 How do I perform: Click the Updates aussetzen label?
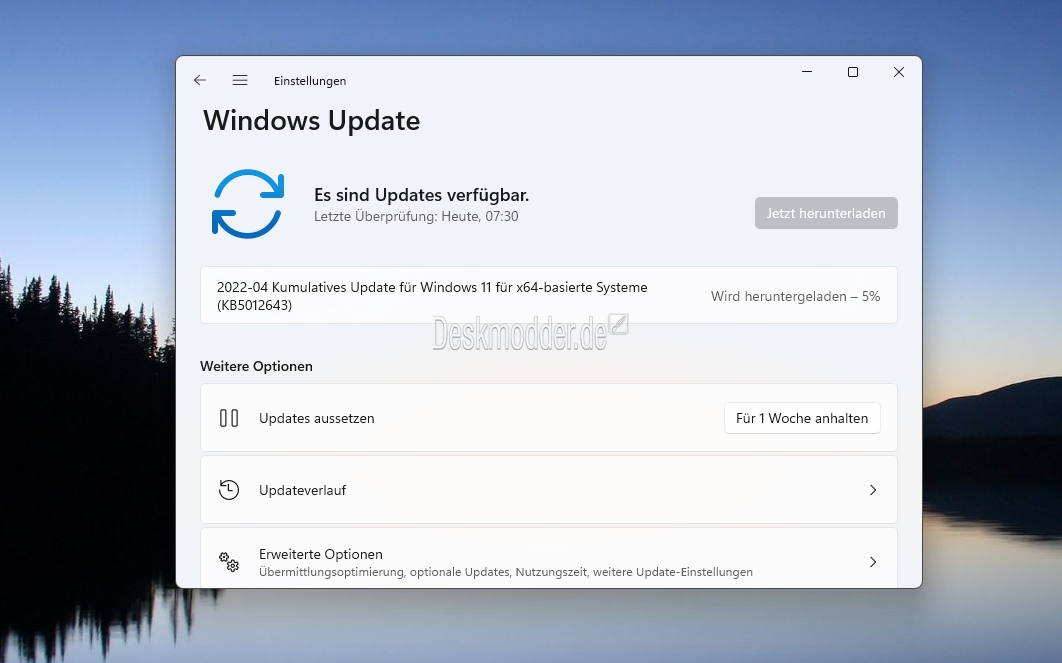point(316,419)
